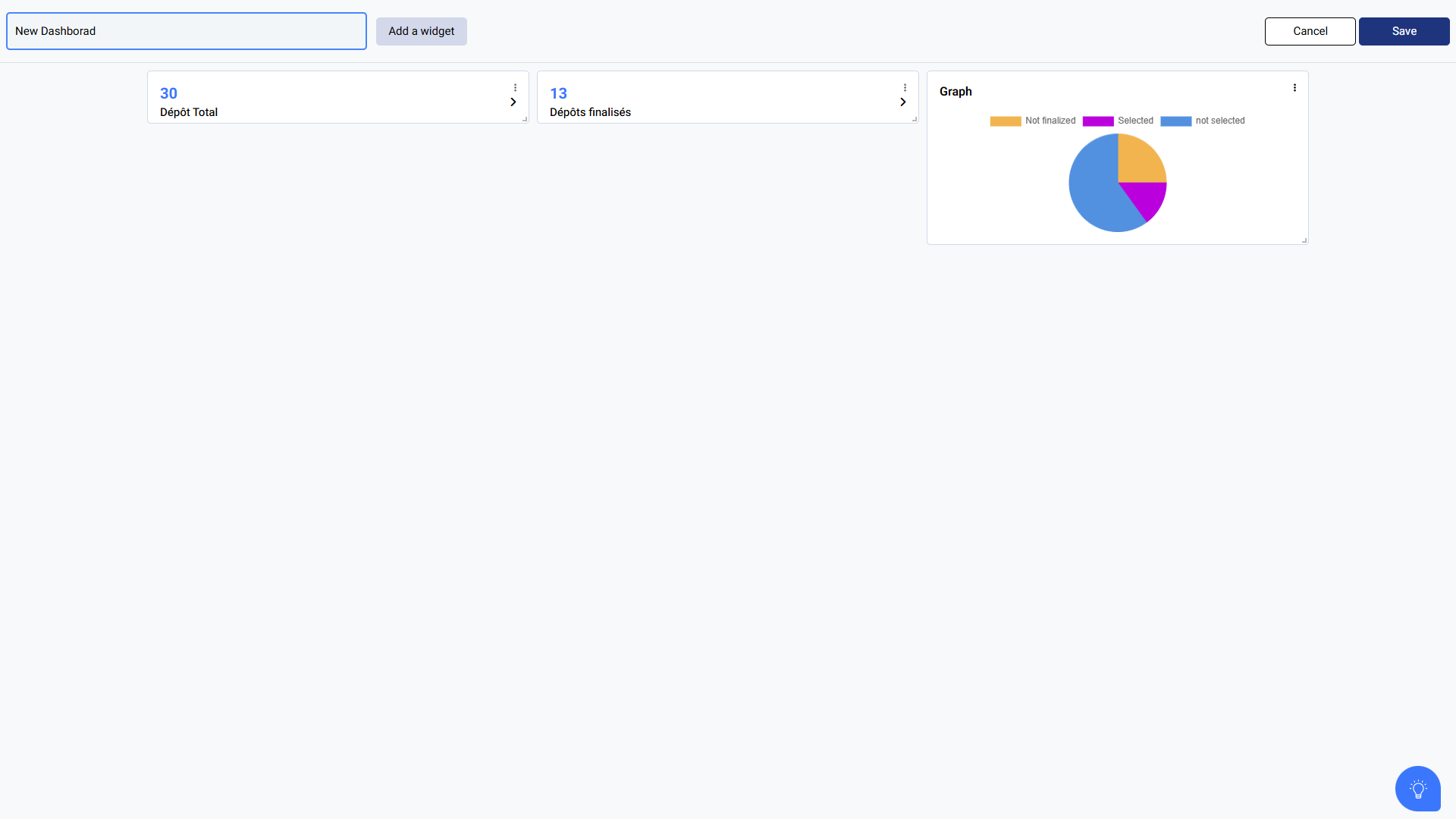Click the Add a widget button
The height and width of the screenshot is (819, 1456).
[421, 31]
